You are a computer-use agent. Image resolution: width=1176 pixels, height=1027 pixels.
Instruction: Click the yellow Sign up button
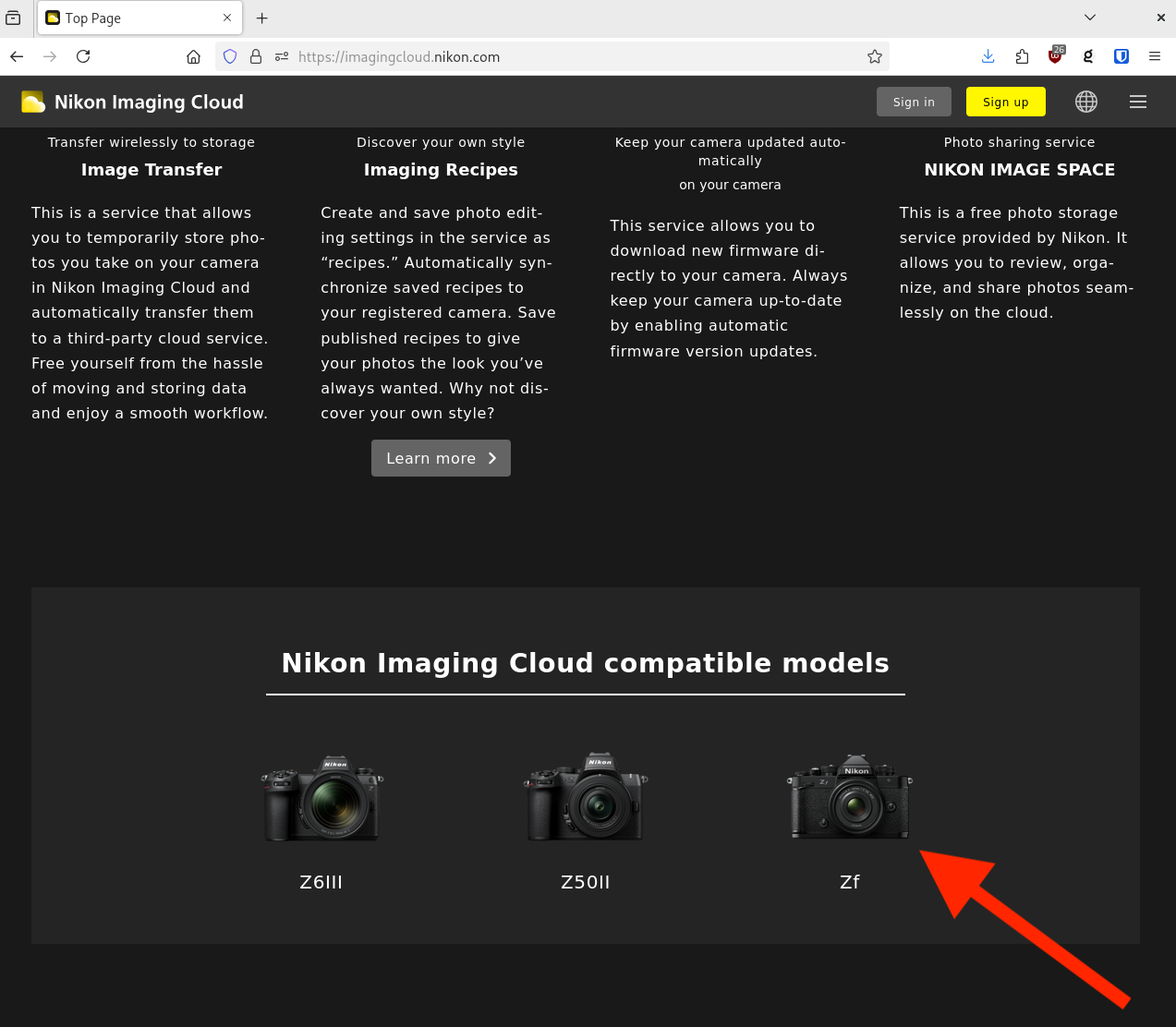pyautogui.click(x=1005, y=102)
